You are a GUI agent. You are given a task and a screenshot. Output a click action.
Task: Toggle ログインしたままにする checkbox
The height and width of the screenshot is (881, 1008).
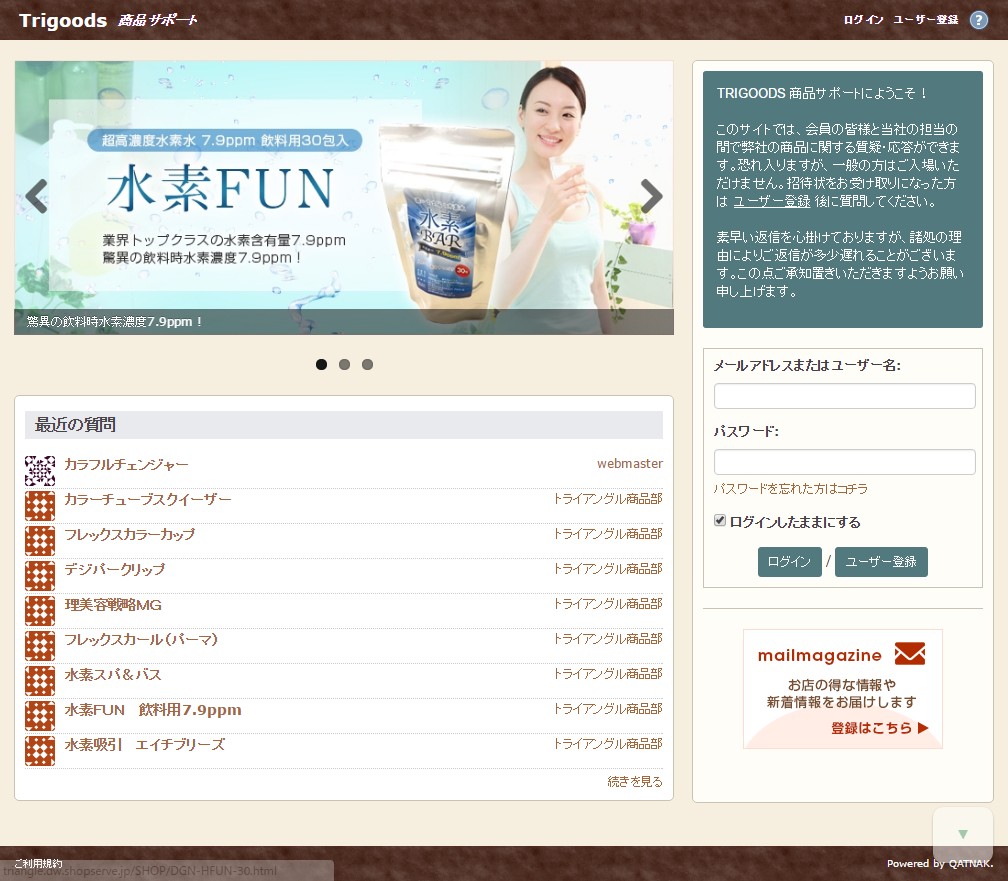pyautogui.click(x=720, y=520)
